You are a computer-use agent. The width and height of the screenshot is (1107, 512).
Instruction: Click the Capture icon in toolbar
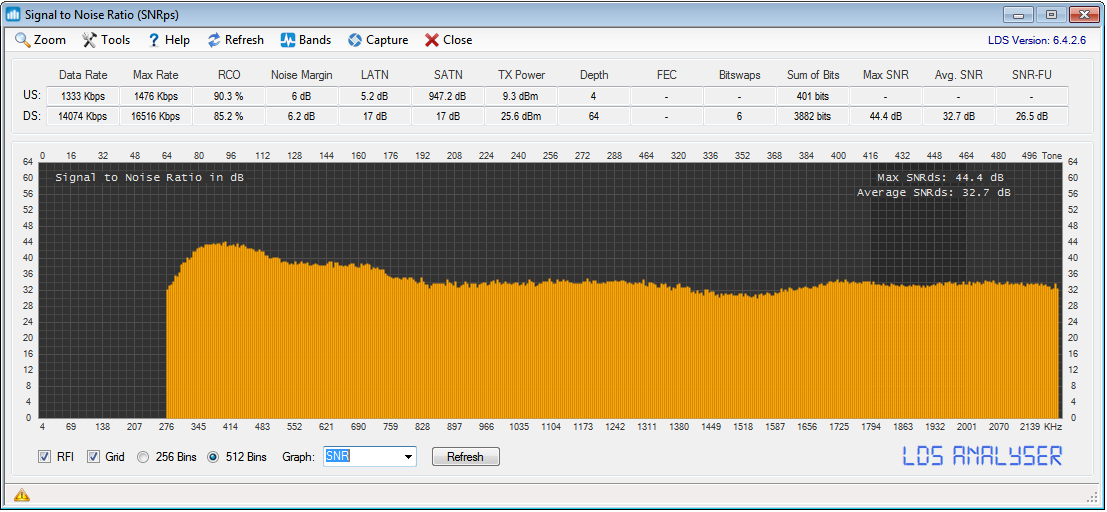354,40
